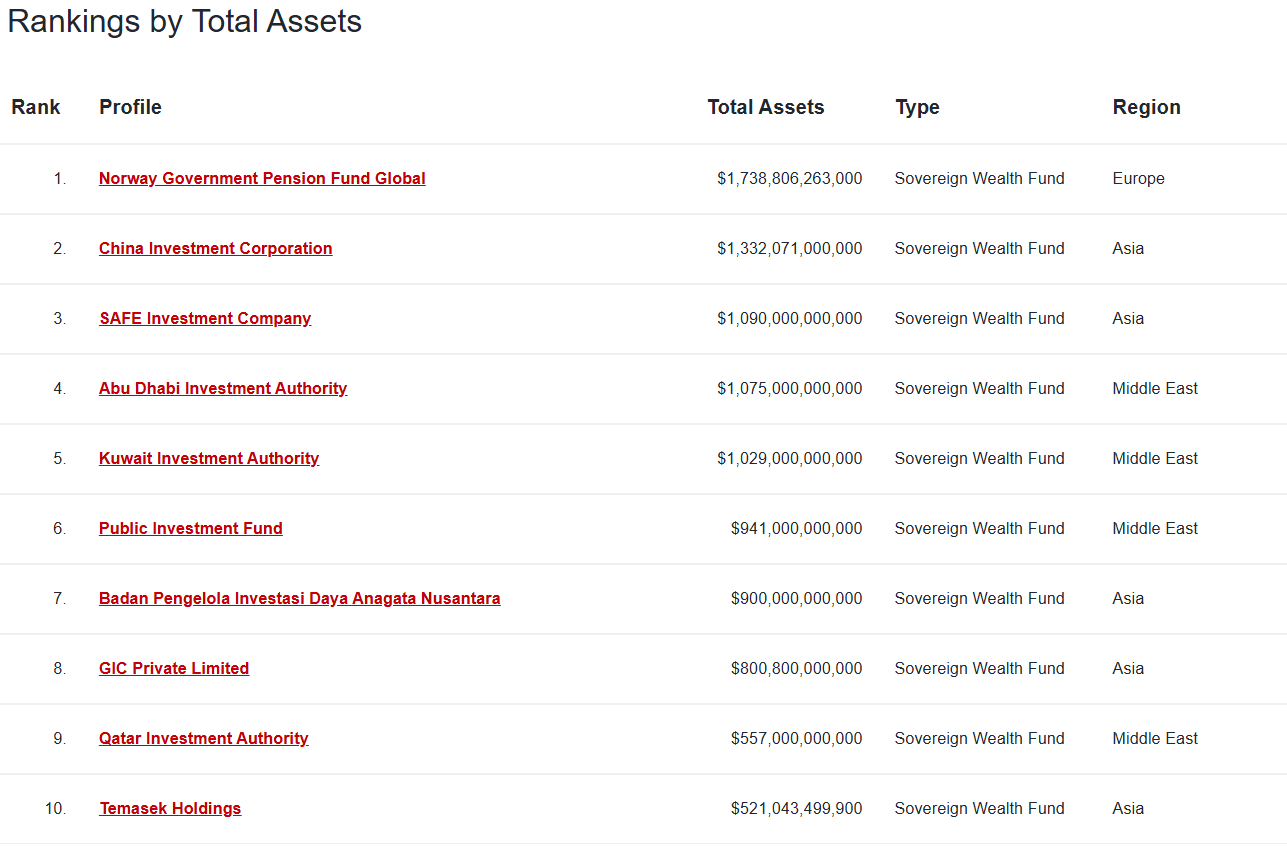Click Asia in SAFE Investment Company row
Image resolution: width=1287 pixels, height=847 pixels.
(x=1128, y=318)
